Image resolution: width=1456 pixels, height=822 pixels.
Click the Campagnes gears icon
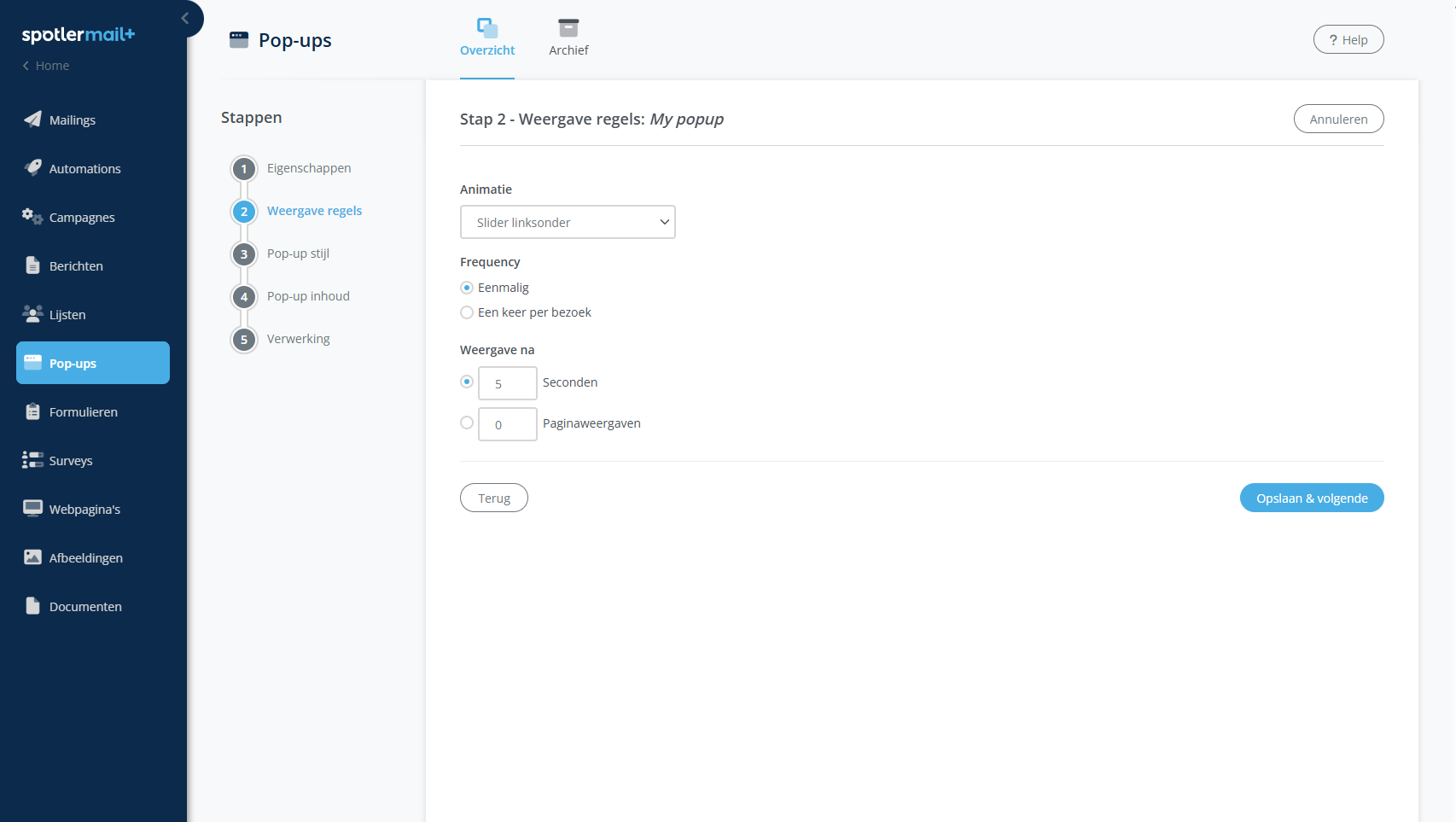(32, 217)
